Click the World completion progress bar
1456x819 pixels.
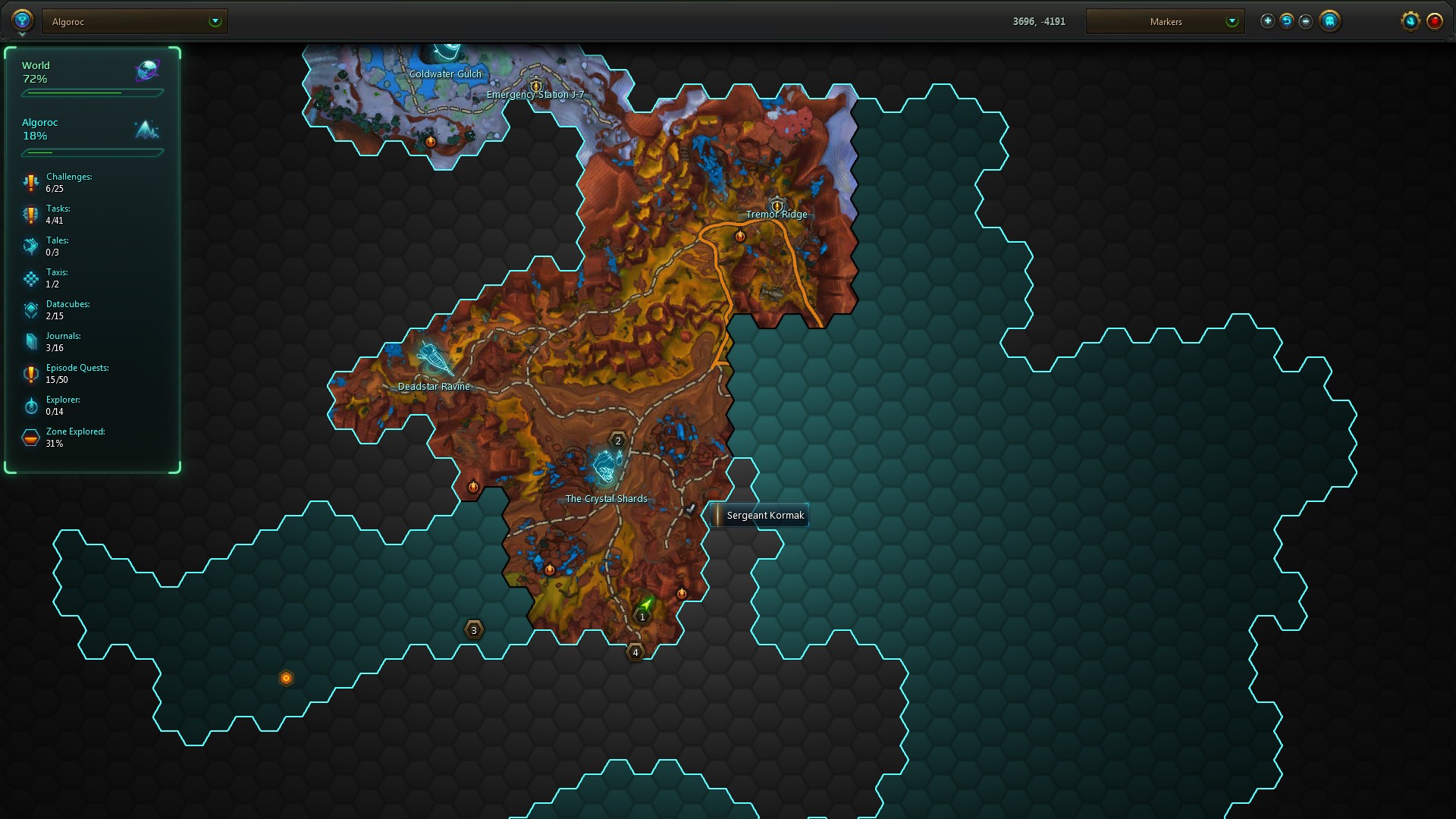click(93, 93)
